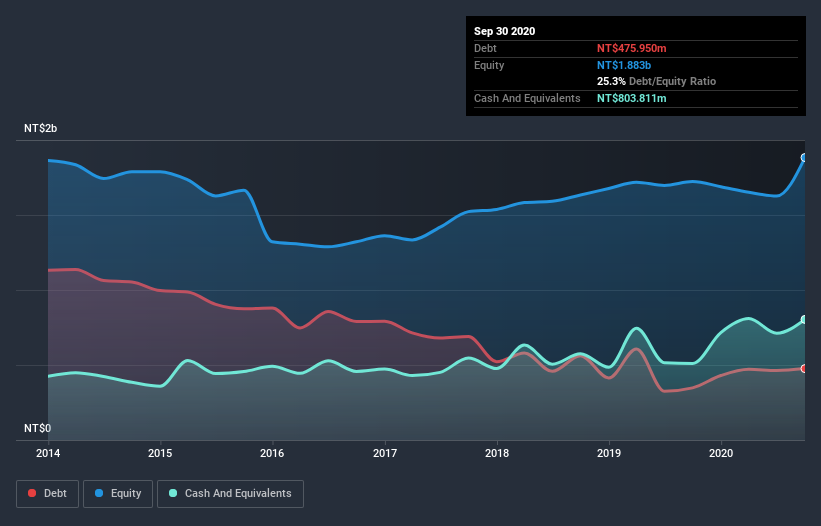This screenshot has height=526, width=821.
Task: Click the NT$475.950m debt value
Action: pos(631,48)
